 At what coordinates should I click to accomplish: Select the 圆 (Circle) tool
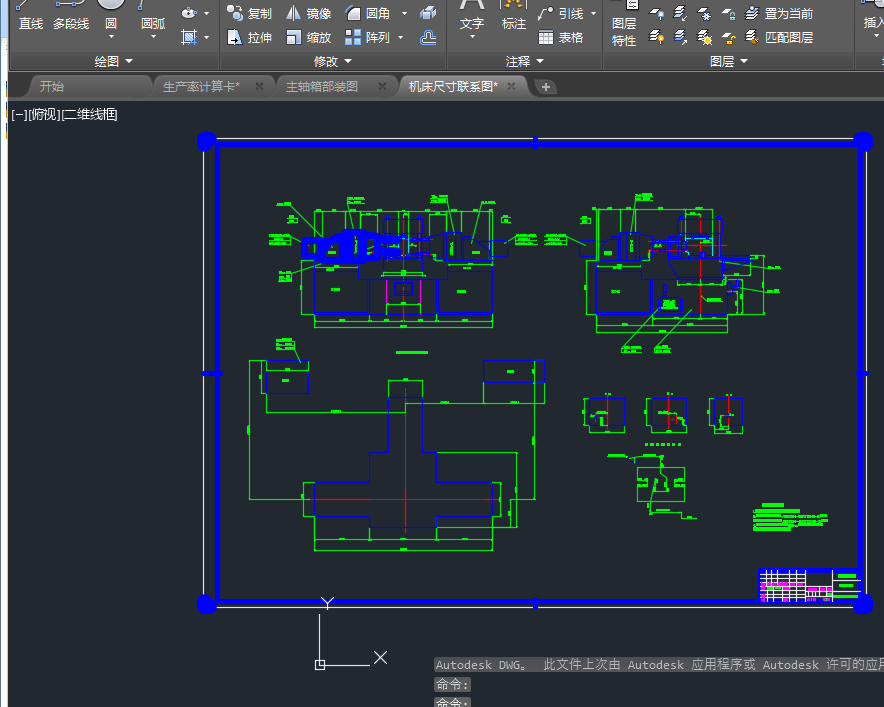[111, 16]
